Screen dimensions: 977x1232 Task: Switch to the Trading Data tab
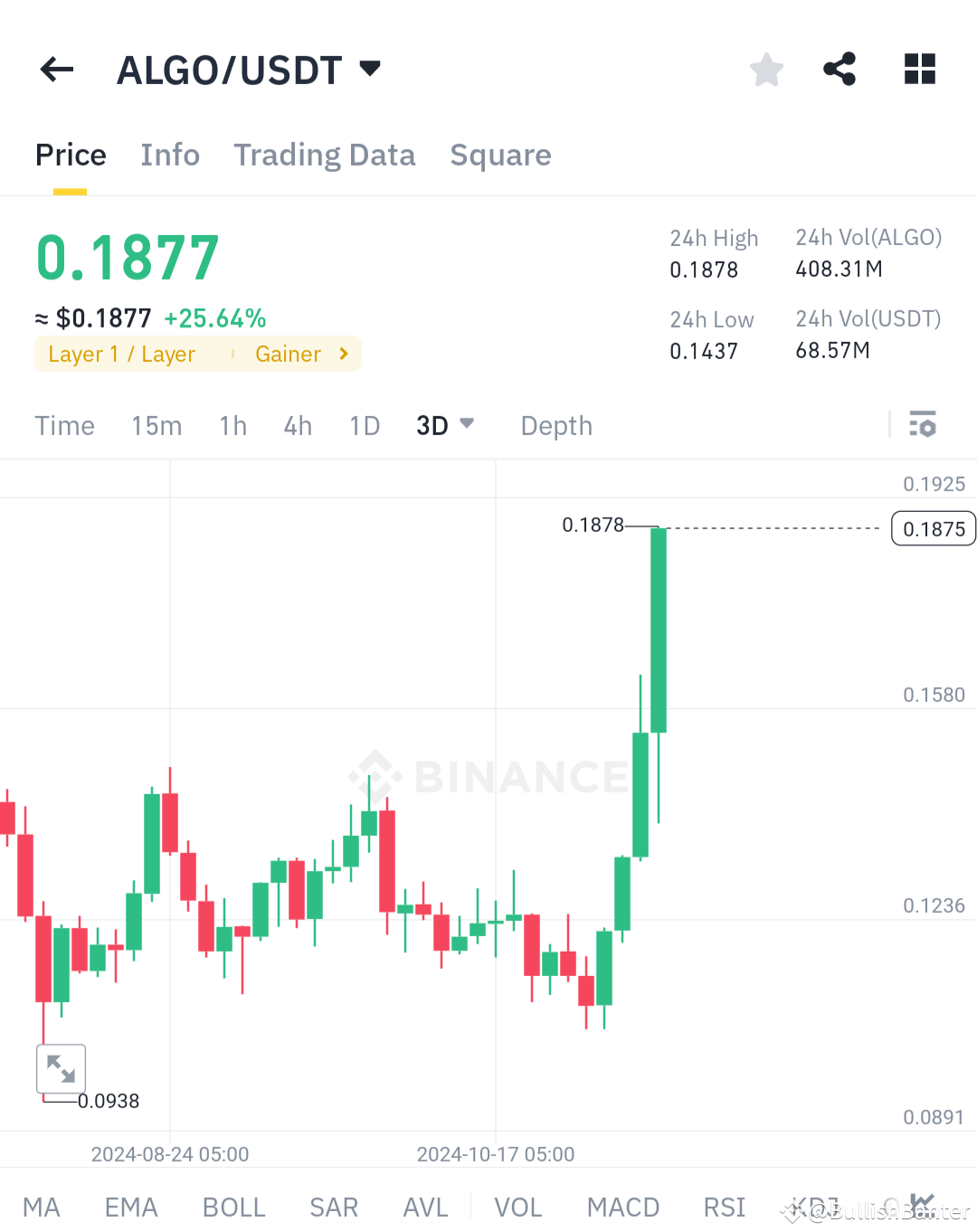[324, 155]
